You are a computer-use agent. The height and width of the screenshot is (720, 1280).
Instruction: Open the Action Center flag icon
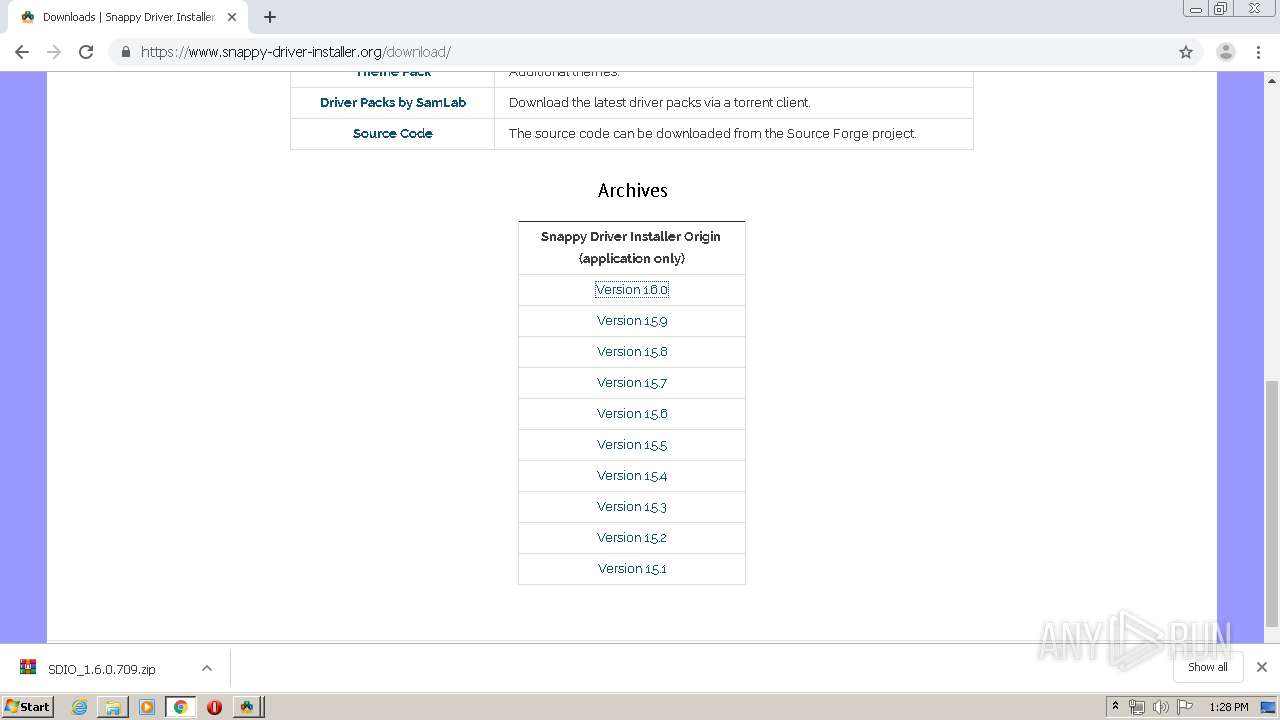[x=1185, y=707]
